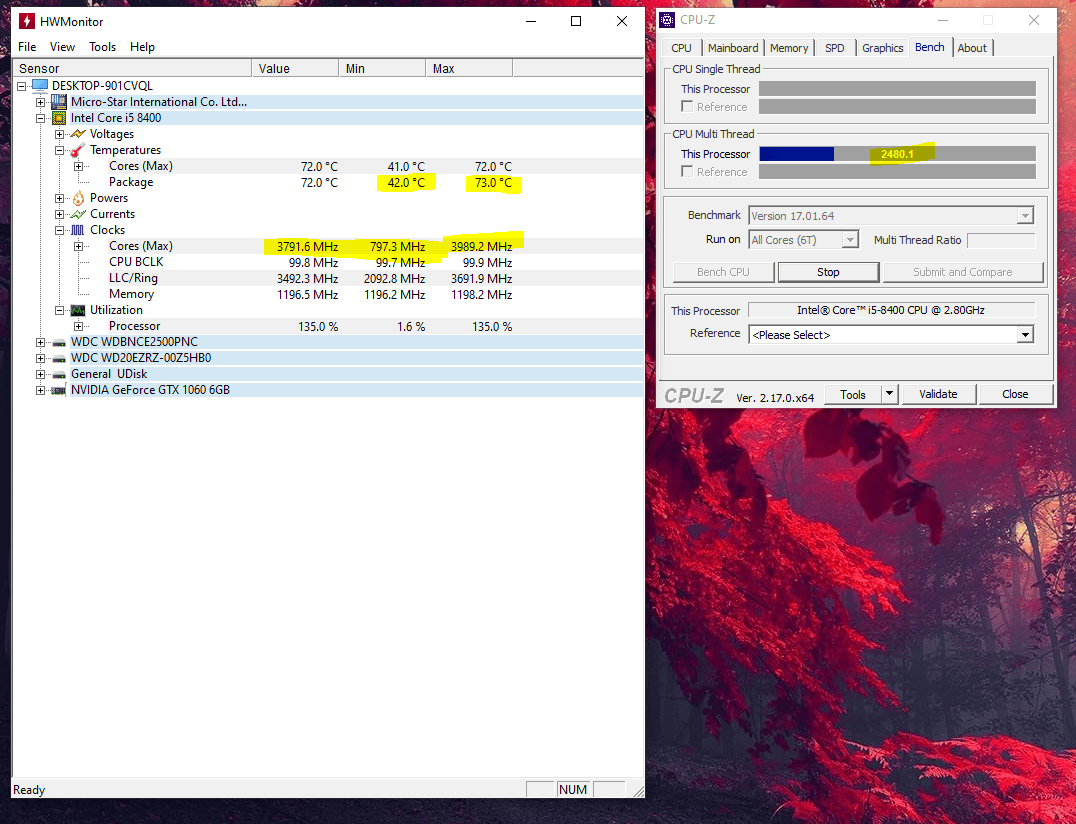
Task: Open the Benchmark version dropdown
Action: click(1025, 215)
